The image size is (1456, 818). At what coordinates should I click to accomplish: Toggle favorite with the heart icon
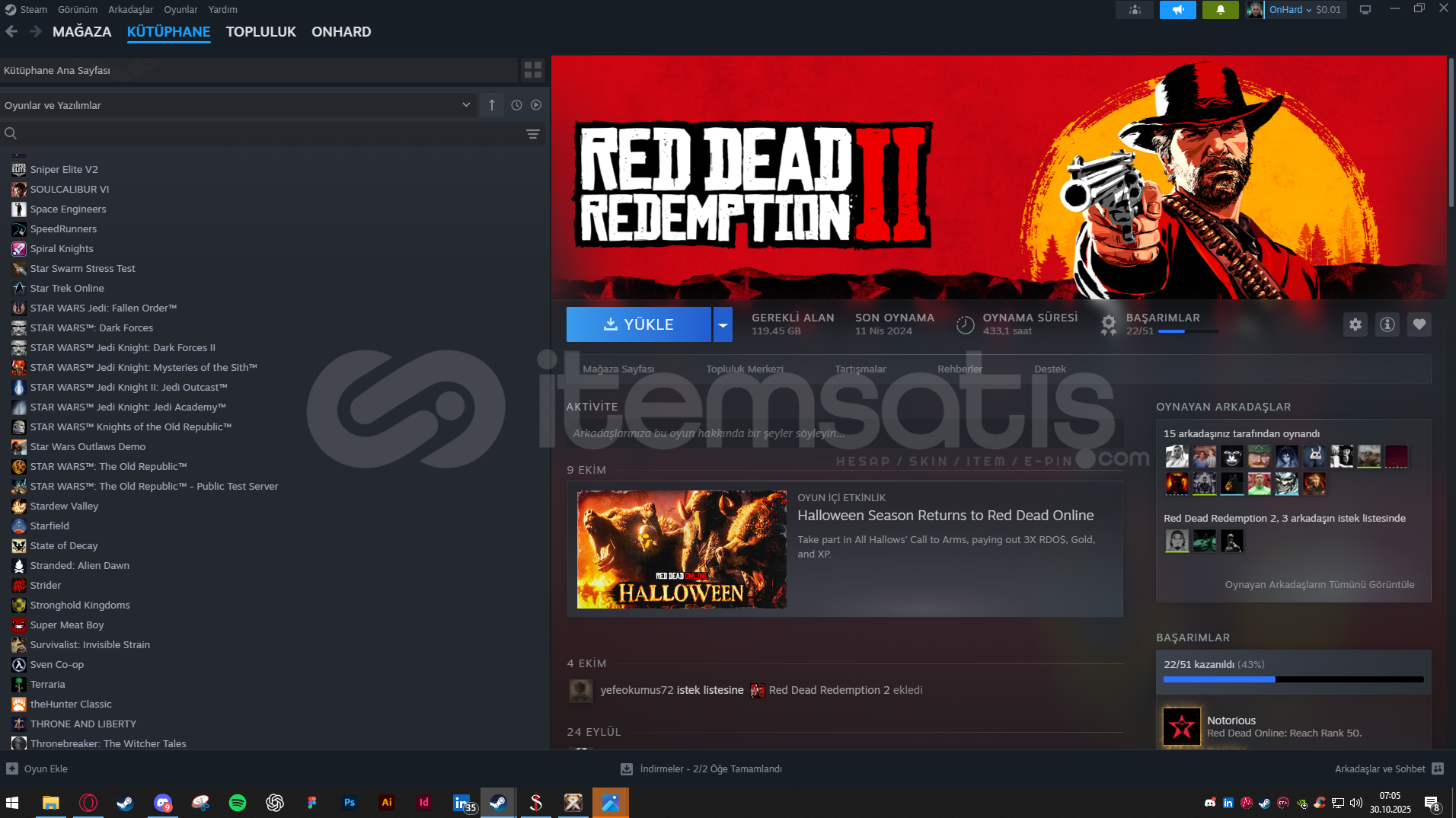(1419, 324)
